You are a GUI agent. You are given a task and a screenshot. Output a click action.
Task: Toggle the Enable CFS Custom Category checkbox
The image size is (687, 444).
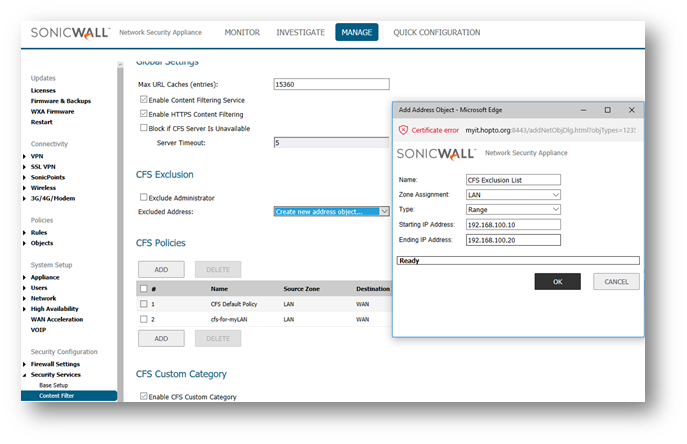click(144, 397)
